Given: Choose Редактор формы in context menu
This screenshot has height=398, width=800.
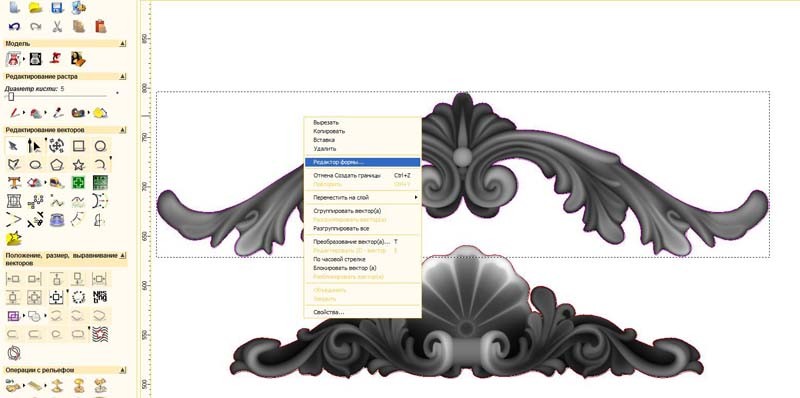Looking at the screenshot, I should 362,162.
